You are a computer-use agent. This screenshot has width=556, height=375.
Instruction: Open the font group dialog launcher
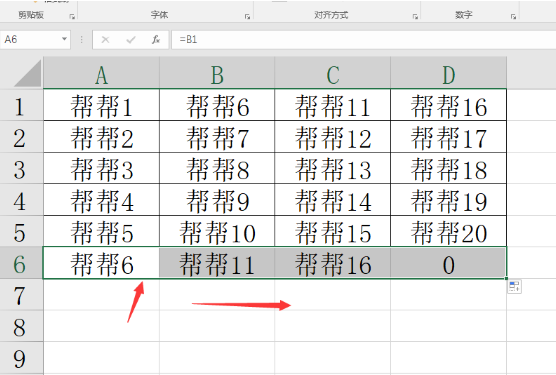click(248, 16)
